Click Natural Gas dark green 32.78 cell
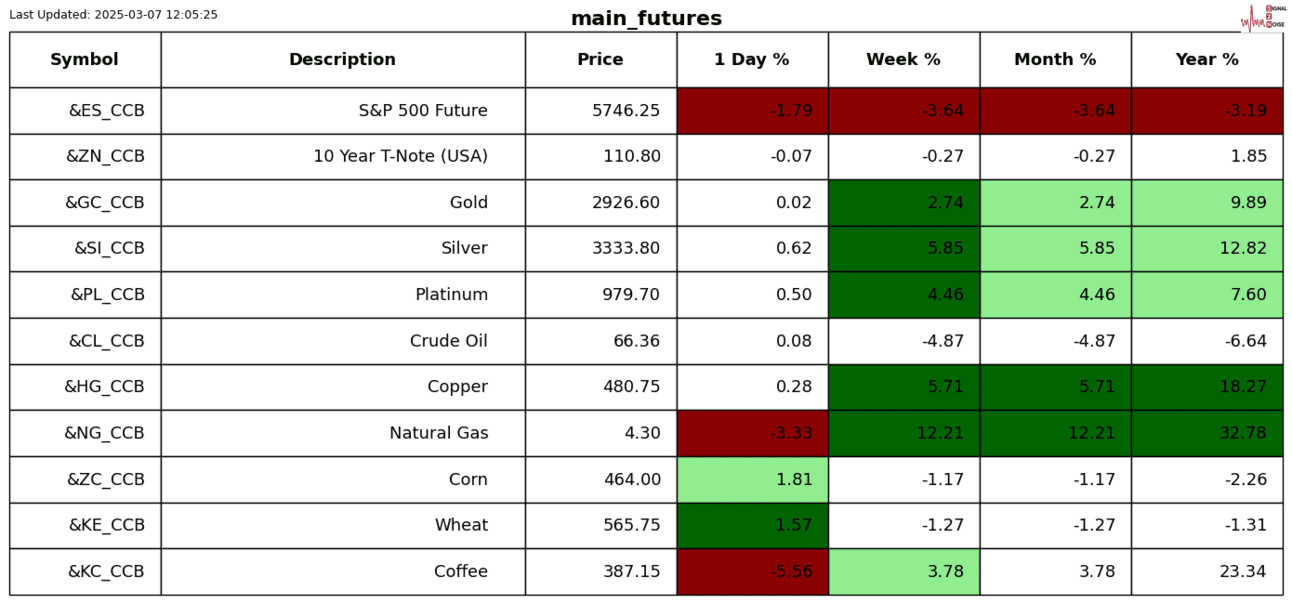The height and width of the screenshot is (604, 1292). pos(1207,433)
